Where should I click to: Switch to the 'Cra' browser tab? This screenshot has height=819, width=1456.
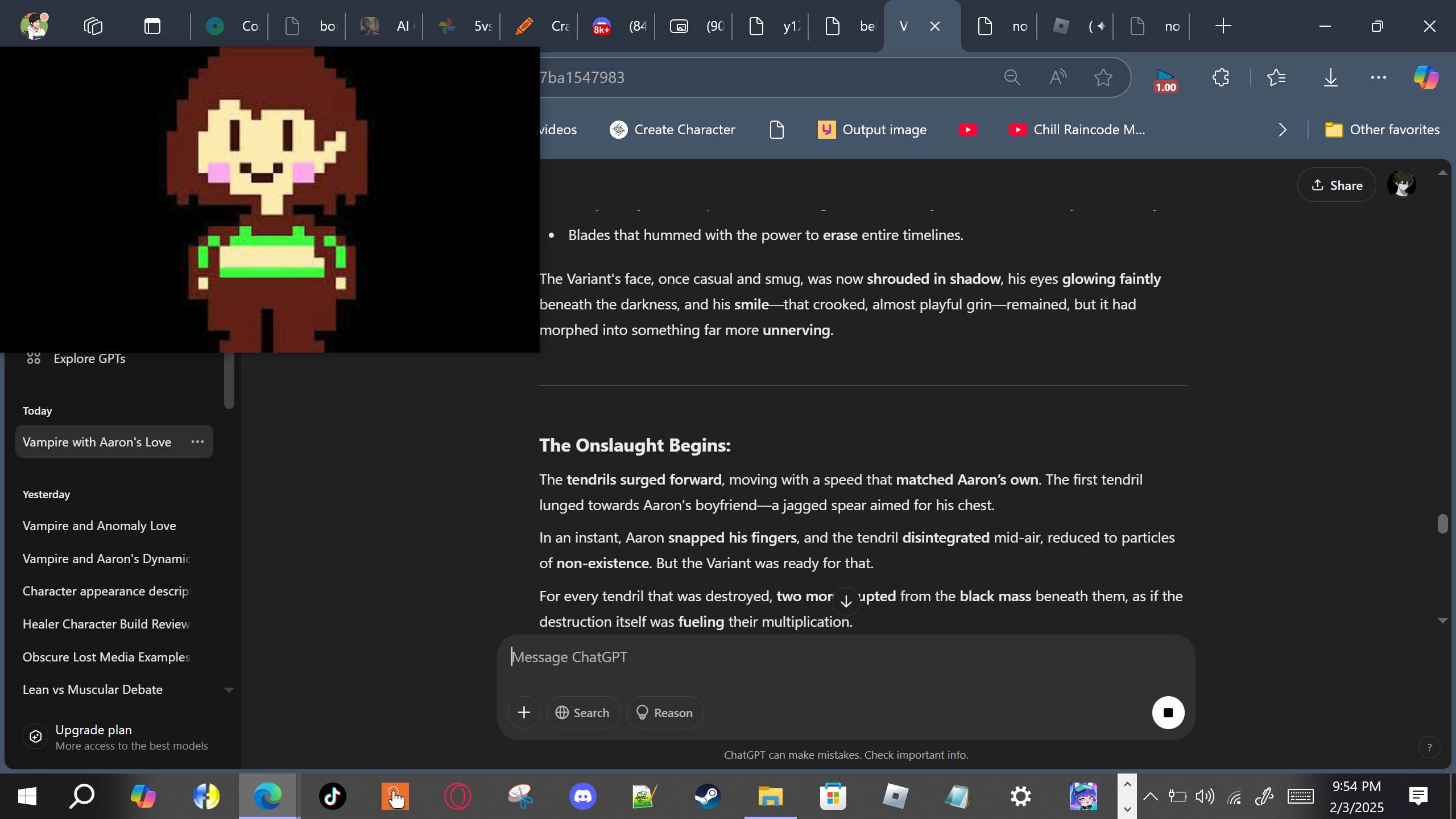click(539, 26)
